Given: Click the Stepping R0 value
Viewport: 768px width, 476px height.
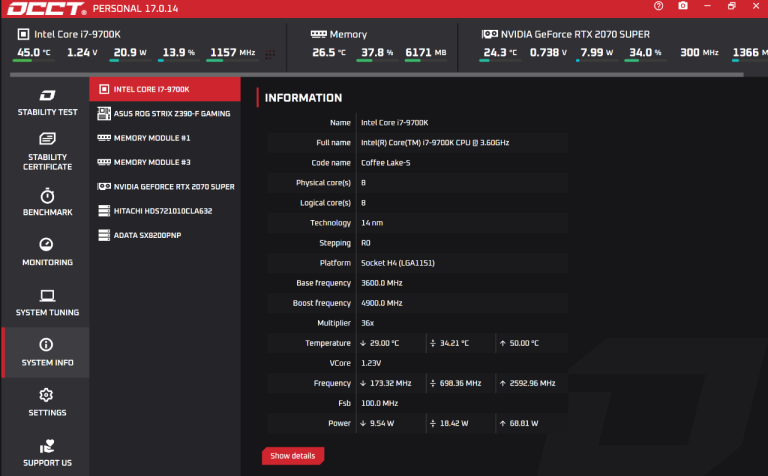Looking at the screenshot, I should pos(365,243).
